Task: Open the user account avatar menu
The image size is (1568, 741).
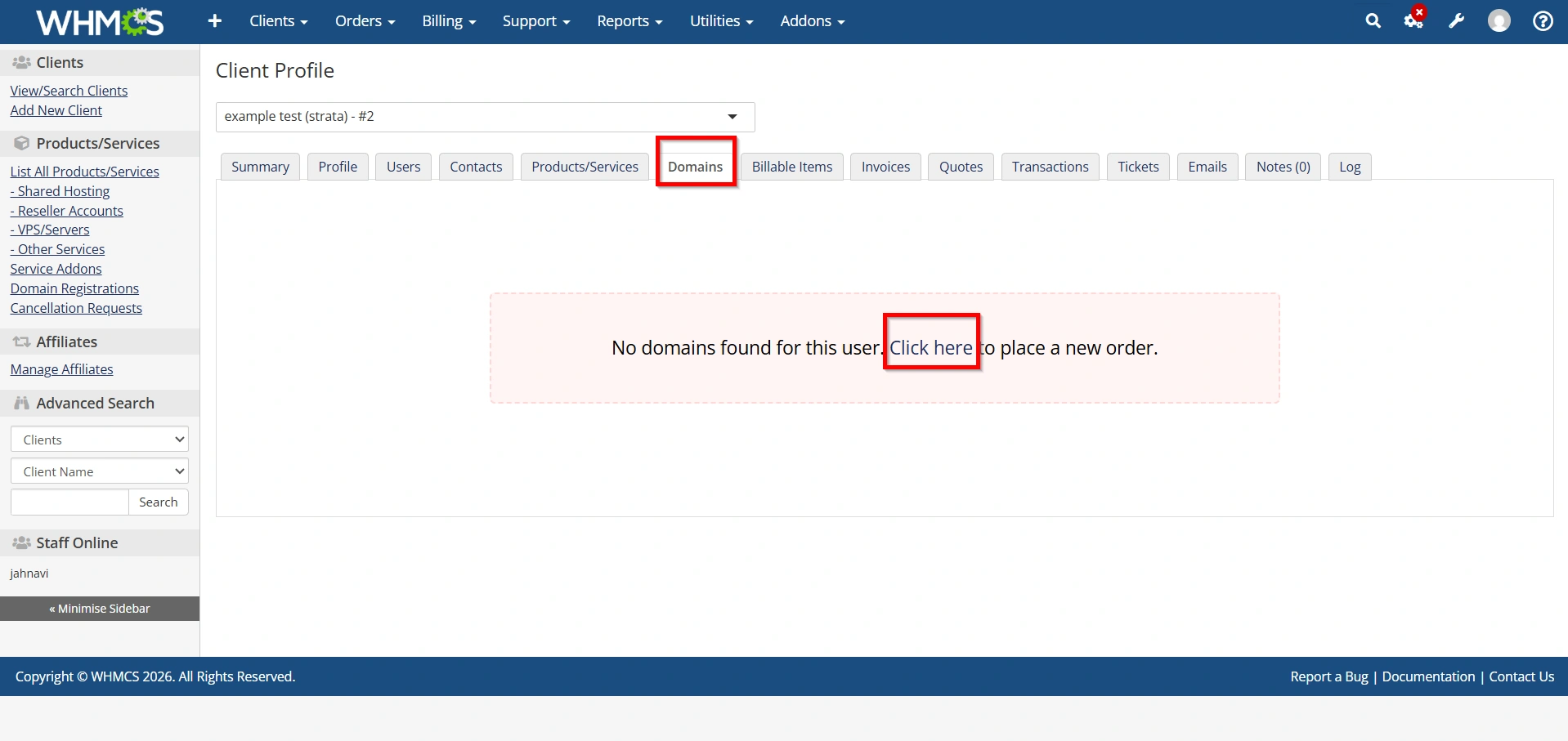Action: tap(1499, 21)
